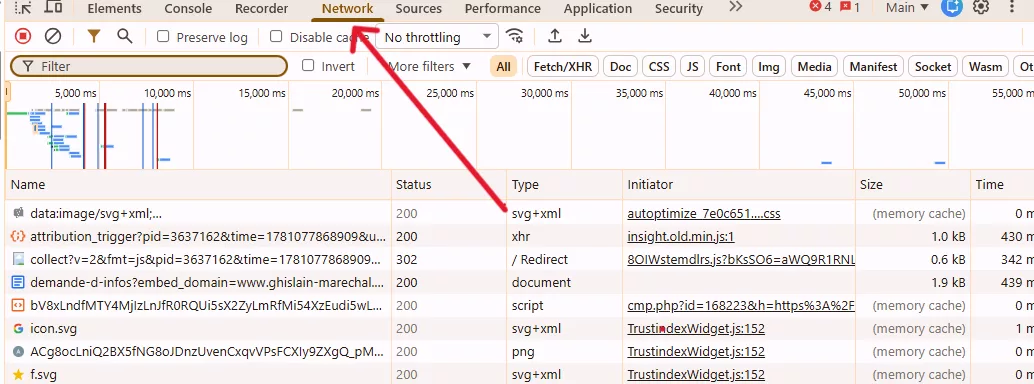Screen dimensions: 1034x384
Task: Switch to Elements tab
Action: [114, 9]
